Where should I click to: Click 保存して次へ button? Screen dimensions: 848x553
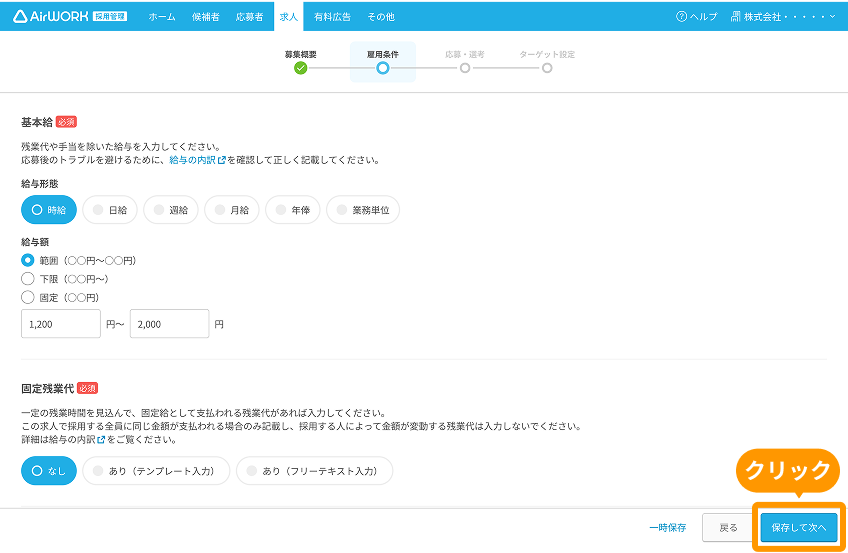point(799,528)
